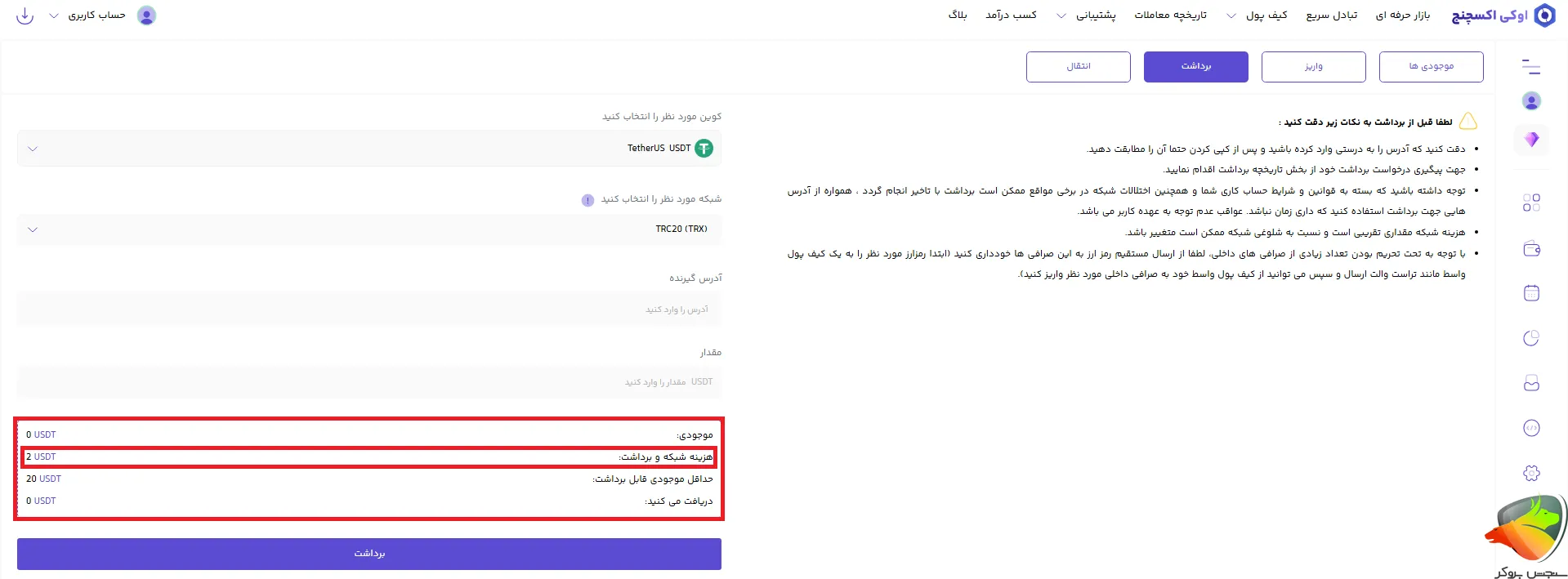
Task: Click the purple diamond icon in sidebar
Action: (1531, 139)
